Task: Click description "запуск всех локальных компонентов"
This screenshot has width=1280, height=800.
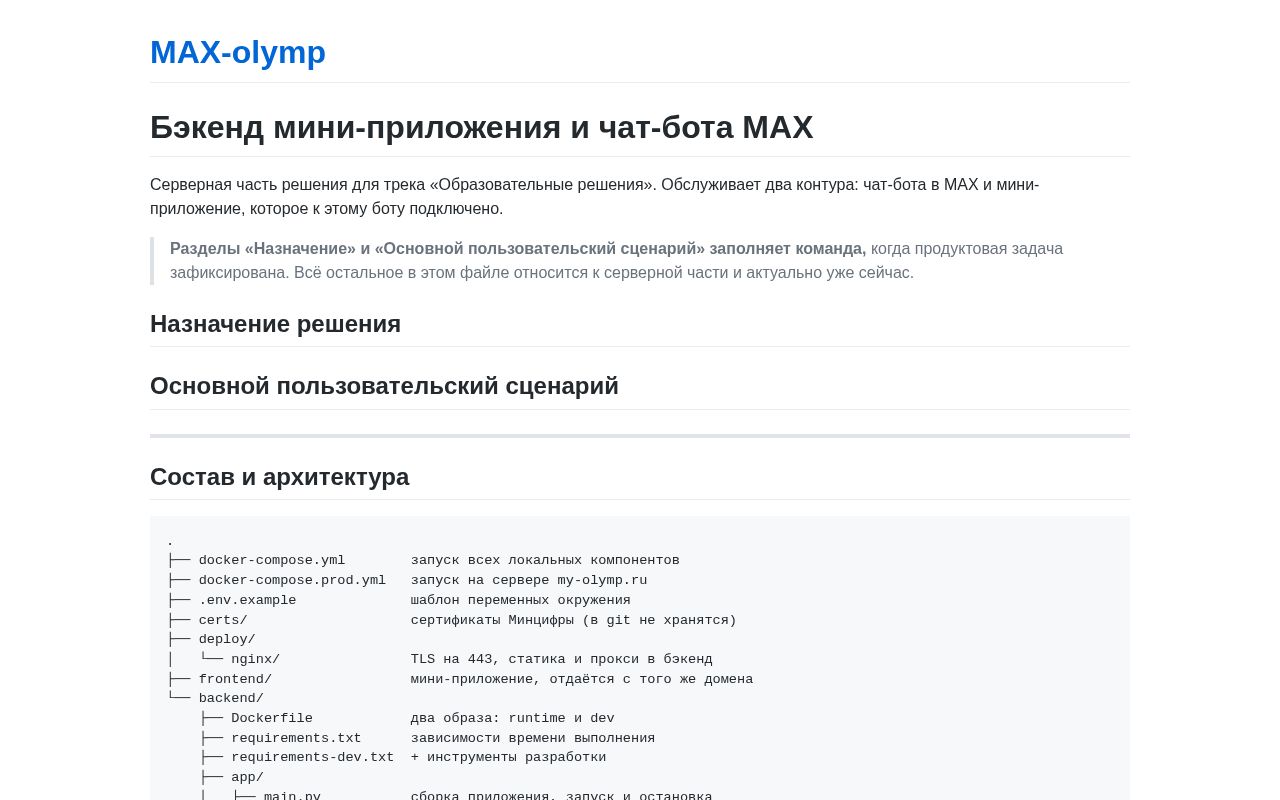Action: pos(545,560)
